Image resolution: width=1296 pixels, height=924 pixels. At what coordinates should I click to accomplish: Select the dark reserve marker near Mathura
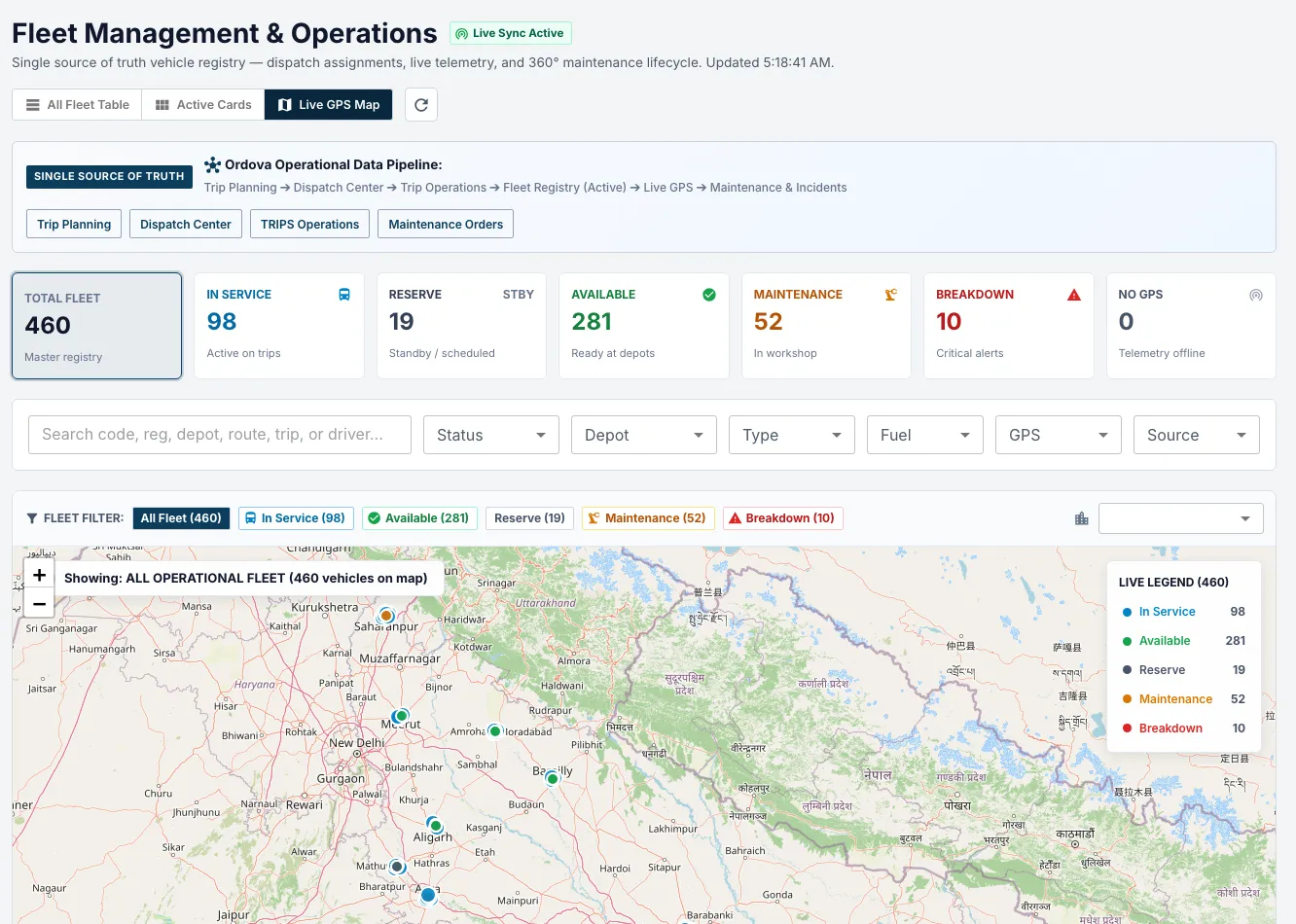click(397, 867)
